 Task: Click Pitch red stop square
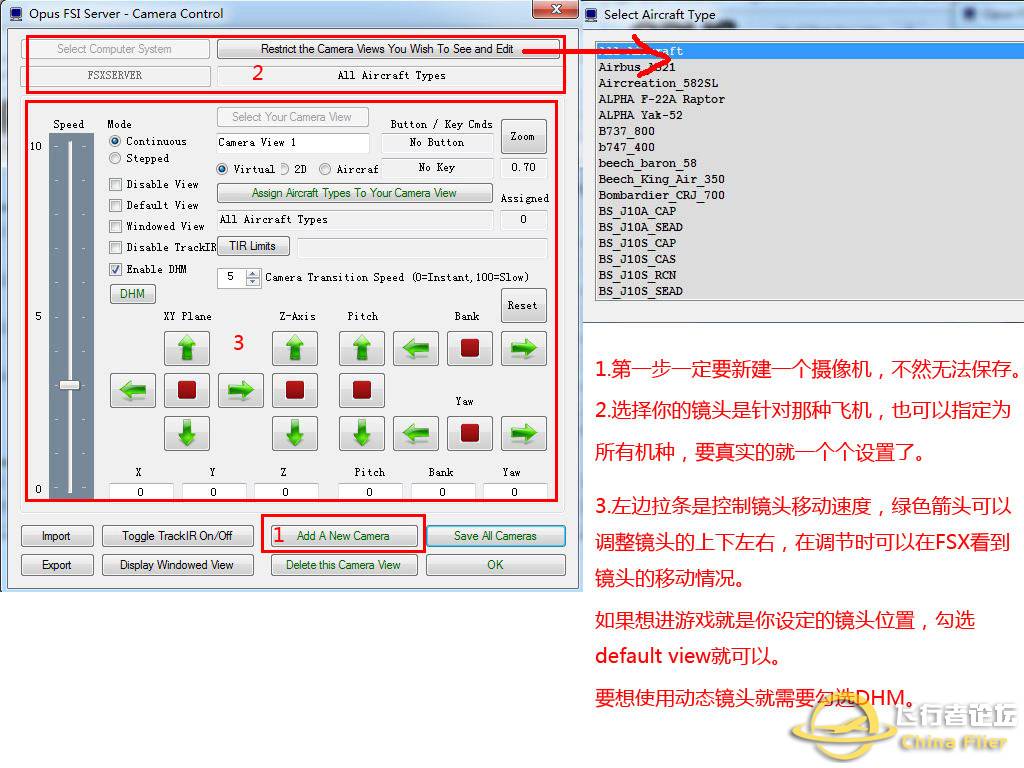[x=362, y=391]
